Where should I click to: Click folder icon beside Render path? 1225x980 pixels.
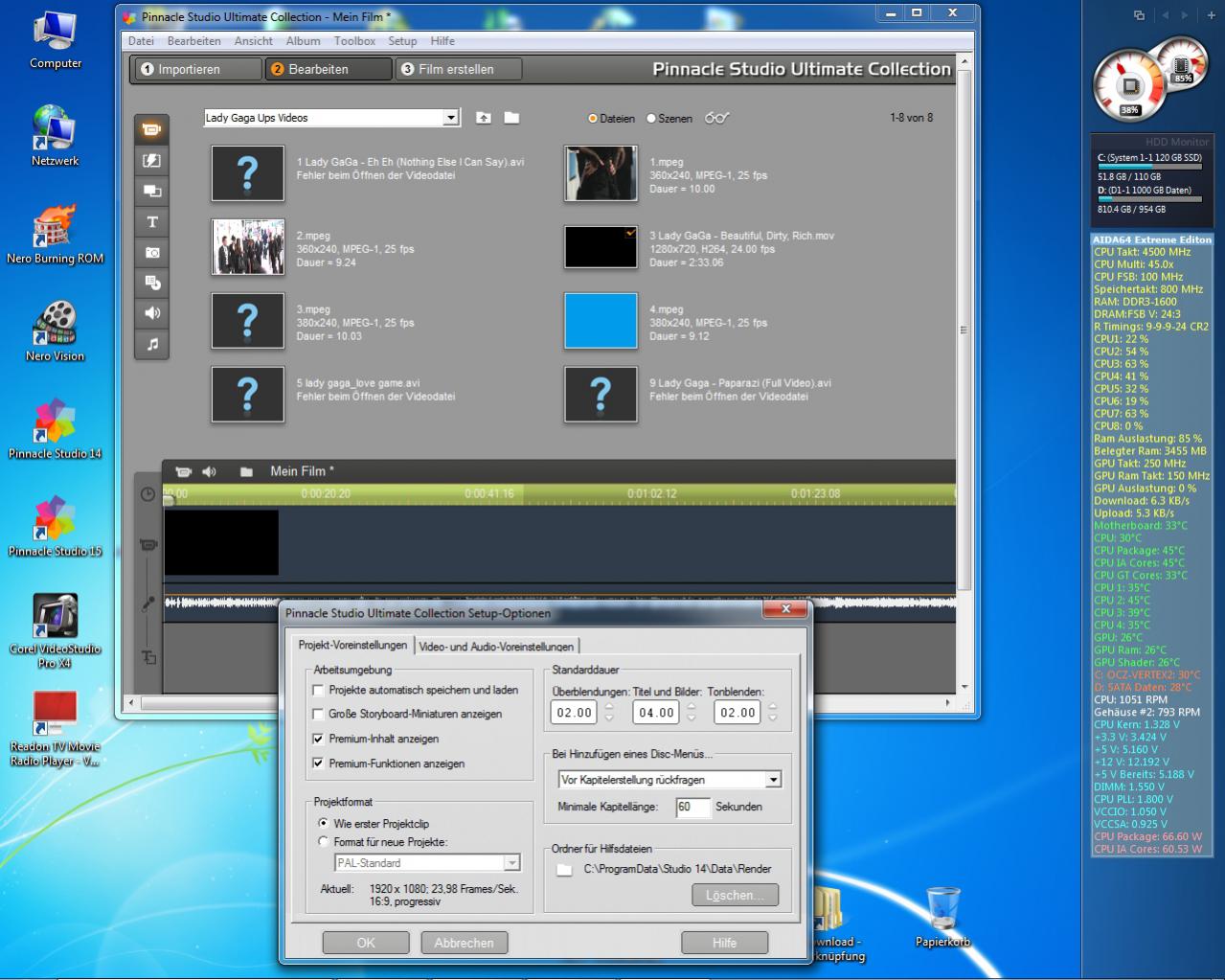[x=564, y=869]
